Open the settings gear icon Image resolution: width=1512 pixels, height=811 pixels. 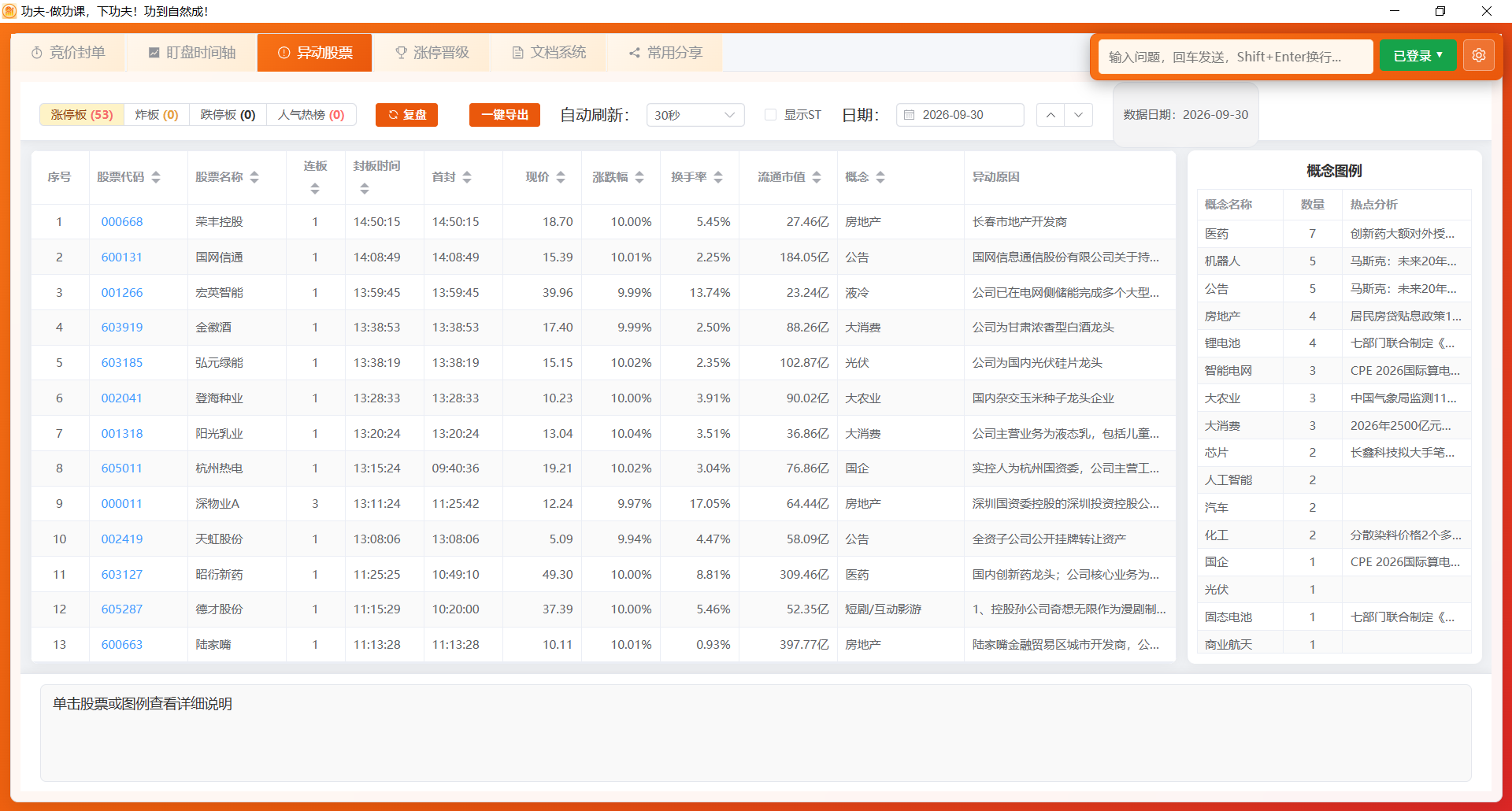[x=1478, y=56]
